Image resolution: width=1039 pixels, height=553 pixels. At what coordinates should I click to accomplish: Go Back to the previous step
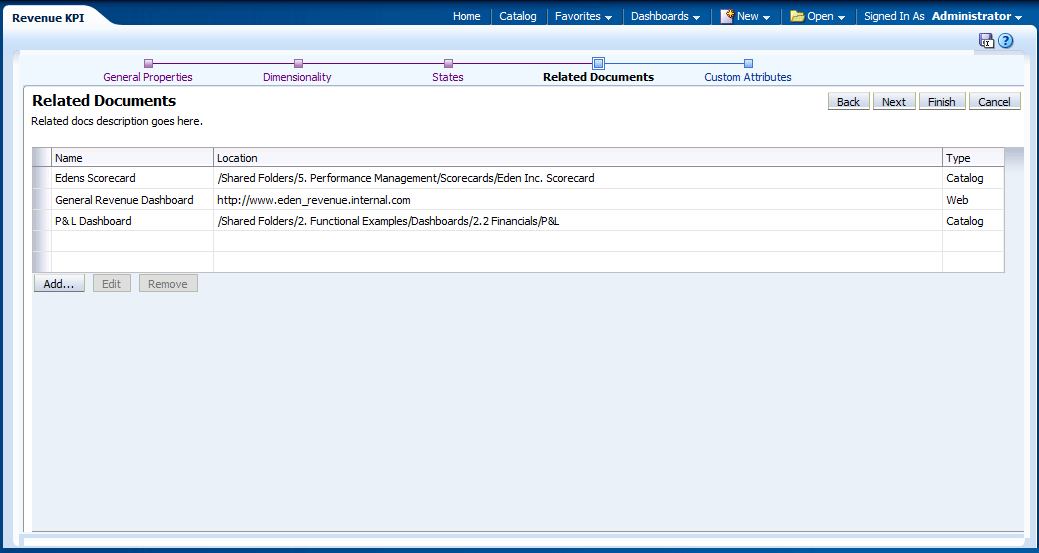(848, 102)
